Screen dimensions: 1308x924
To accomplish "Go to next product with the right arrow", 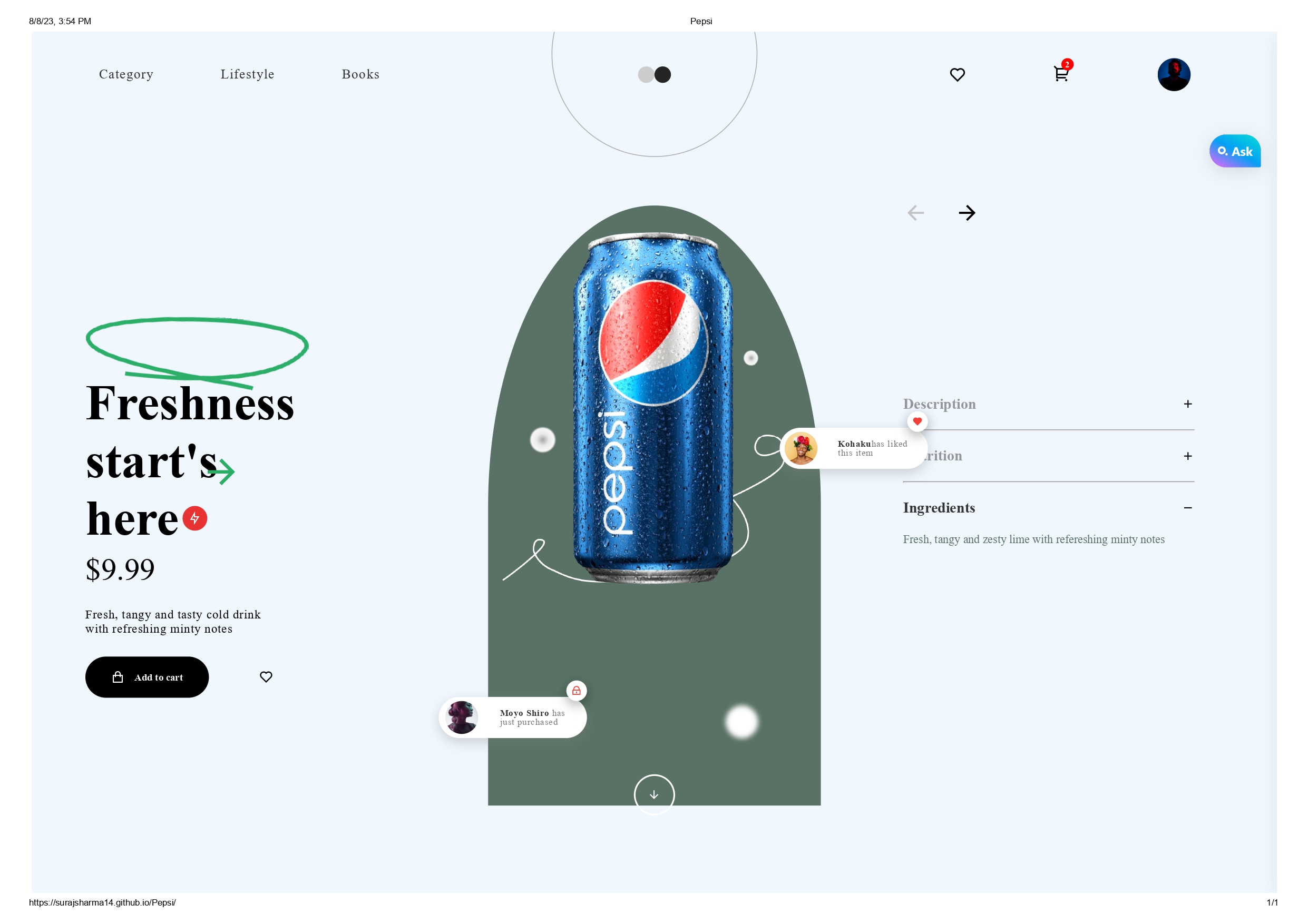I will click(967, 212).
